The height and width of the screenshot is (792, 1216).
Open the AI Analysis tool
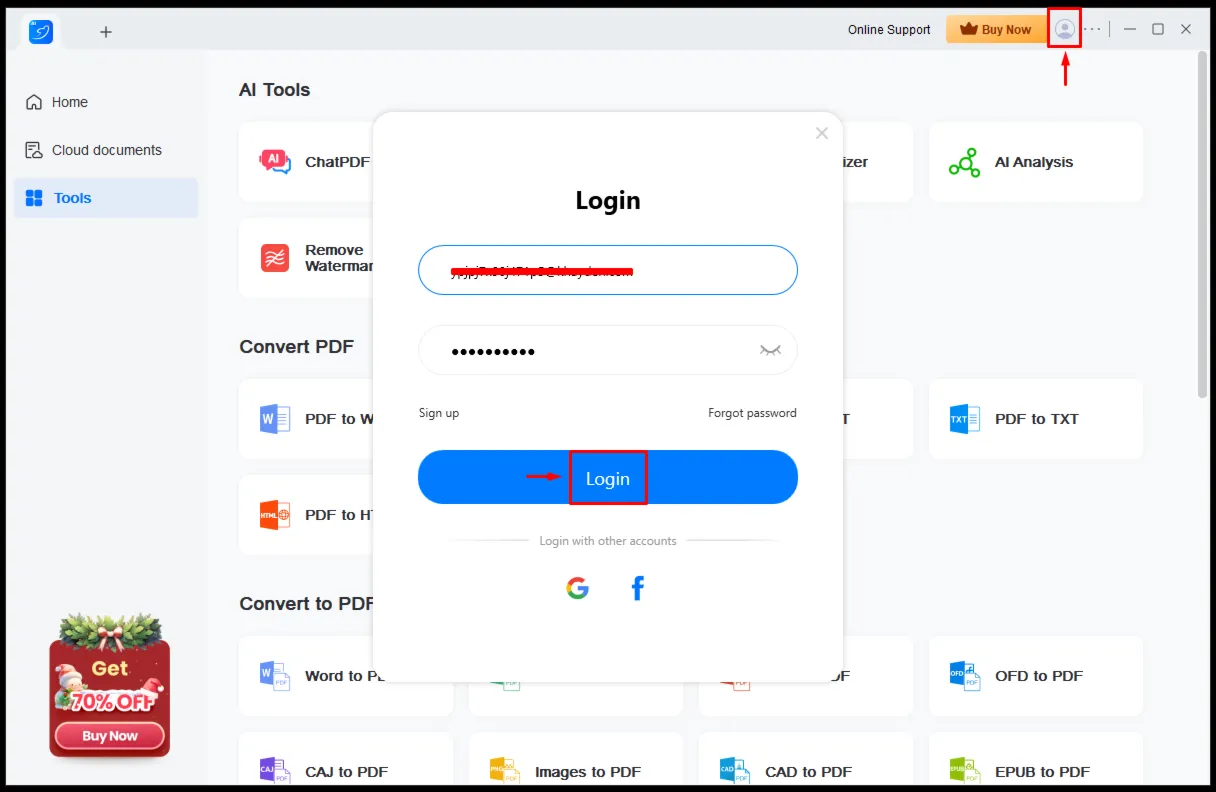[x=1036, y=162]
